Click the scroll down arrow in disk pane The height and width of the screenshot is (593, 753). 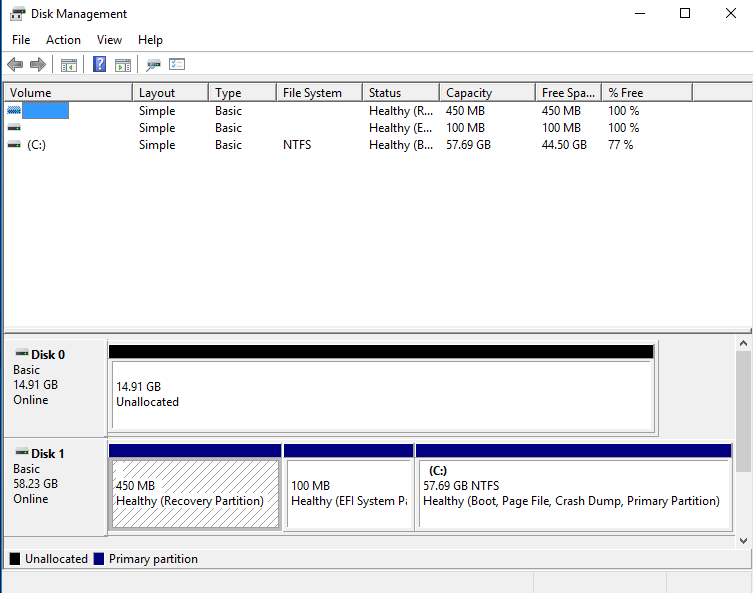[x=743, y=541]
